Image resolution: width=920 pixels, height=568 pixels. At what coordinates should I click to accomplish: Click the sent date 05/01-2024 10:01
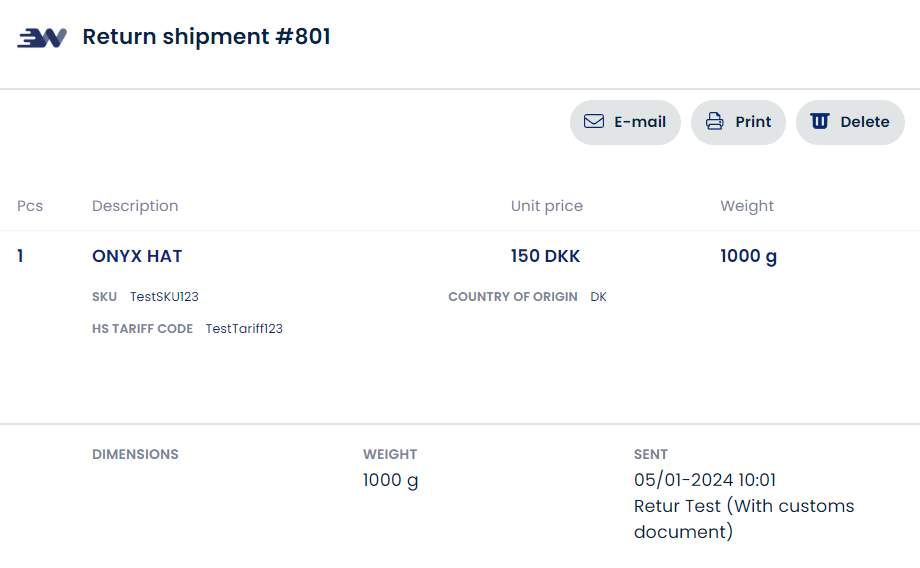[x=705, y=480]
